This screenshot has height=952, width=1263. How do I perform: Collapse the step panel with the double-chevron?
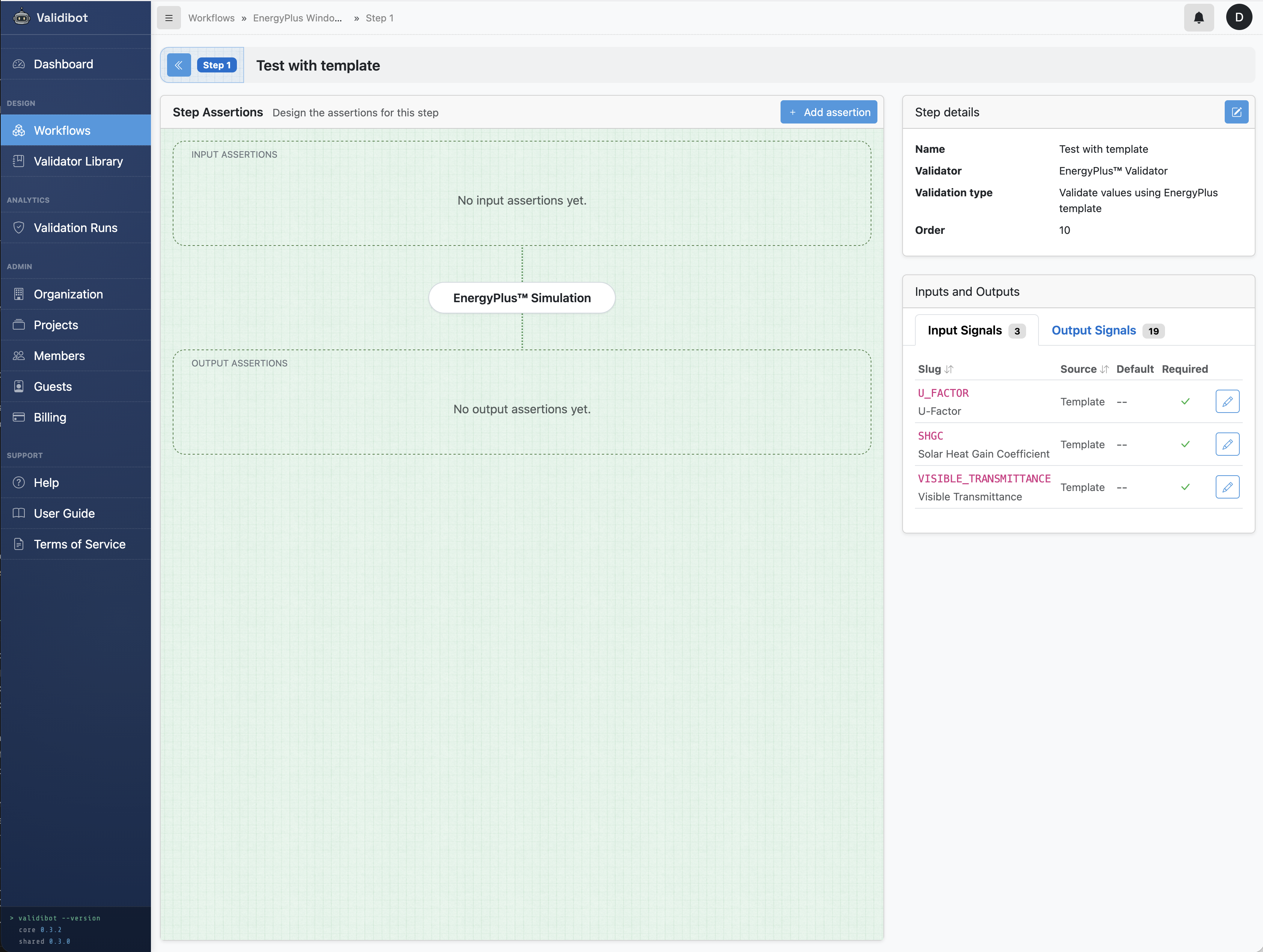179,65
